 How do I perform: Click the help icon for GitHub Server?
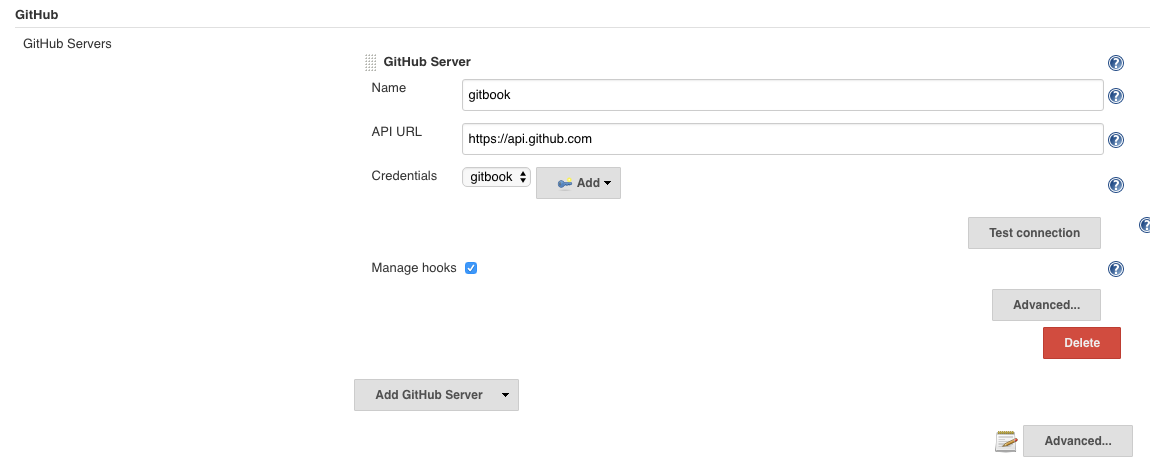[x=1116, y=63]
